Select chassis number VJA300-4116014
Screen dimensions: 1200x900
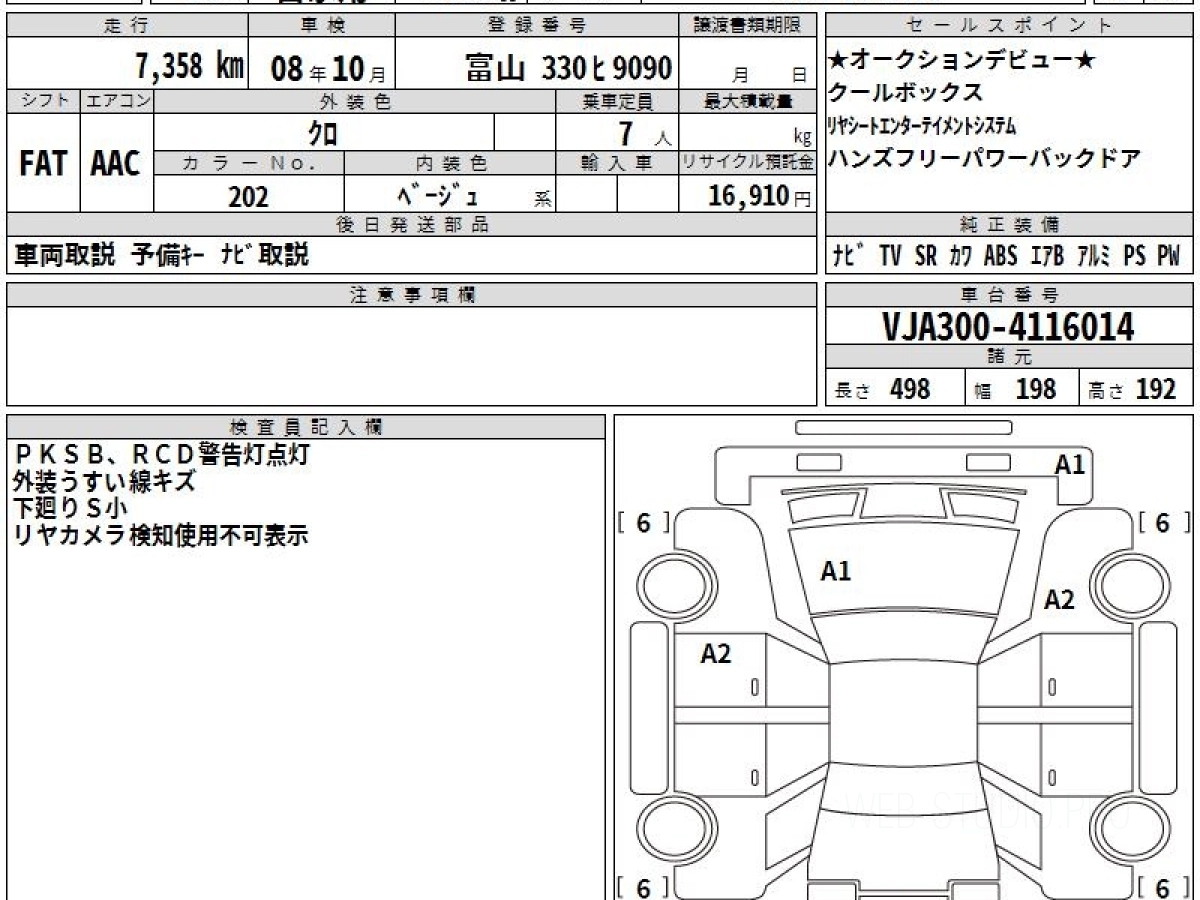pyautogui.click(x=1008, y=327)
